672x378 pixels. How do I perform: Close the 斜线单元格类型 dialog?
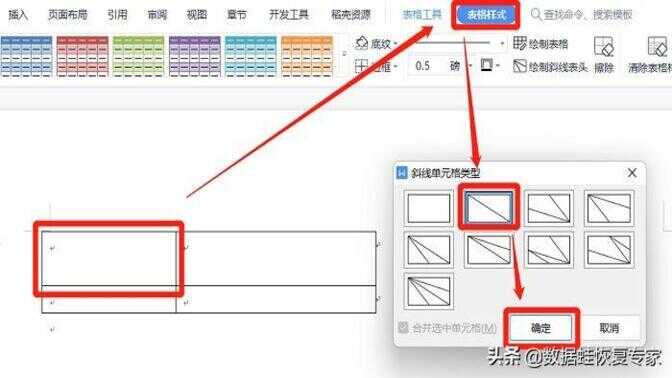tap(632, 173)
